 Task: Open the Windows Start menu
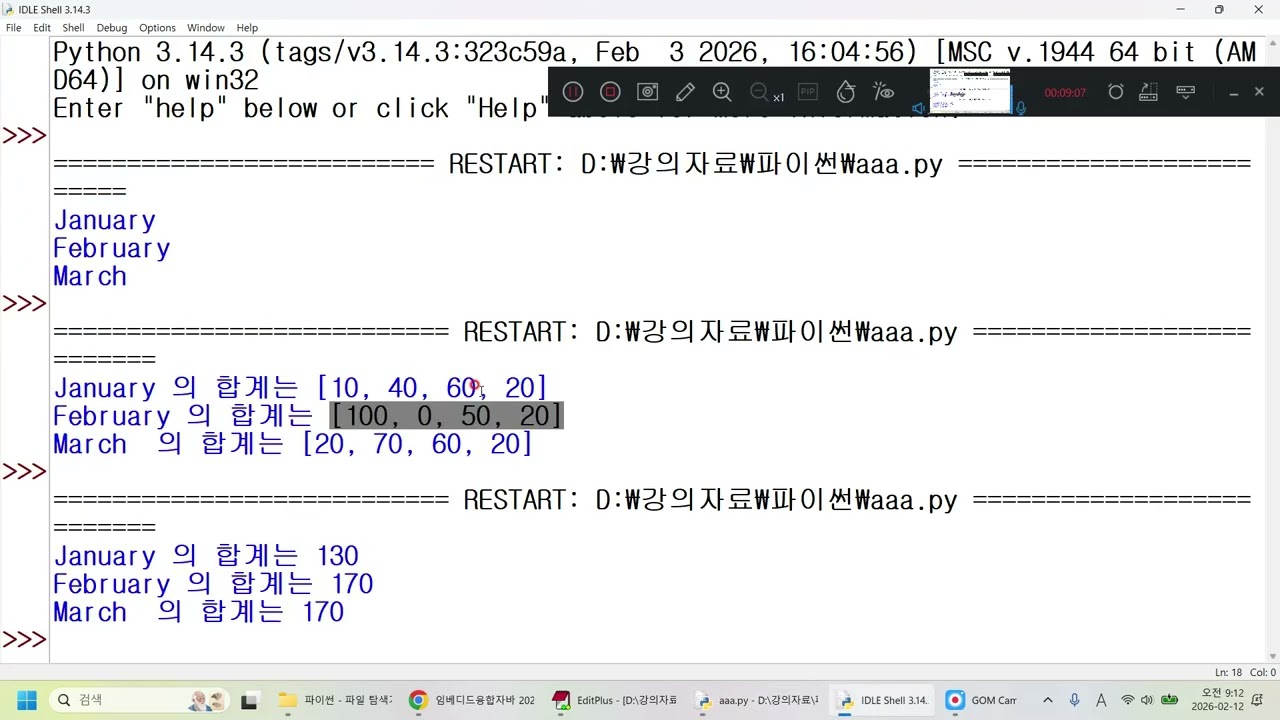click(x=26, y=700)
